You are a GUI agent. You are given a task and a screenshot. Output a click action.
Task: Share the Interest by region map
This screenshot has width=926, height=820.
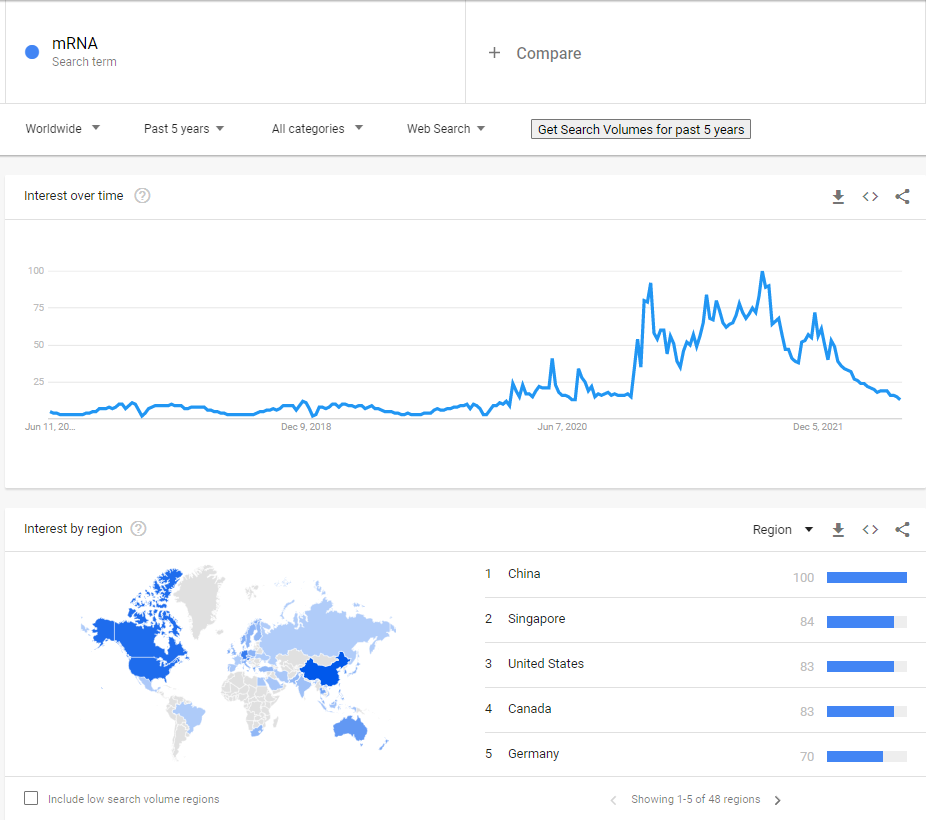902,530
